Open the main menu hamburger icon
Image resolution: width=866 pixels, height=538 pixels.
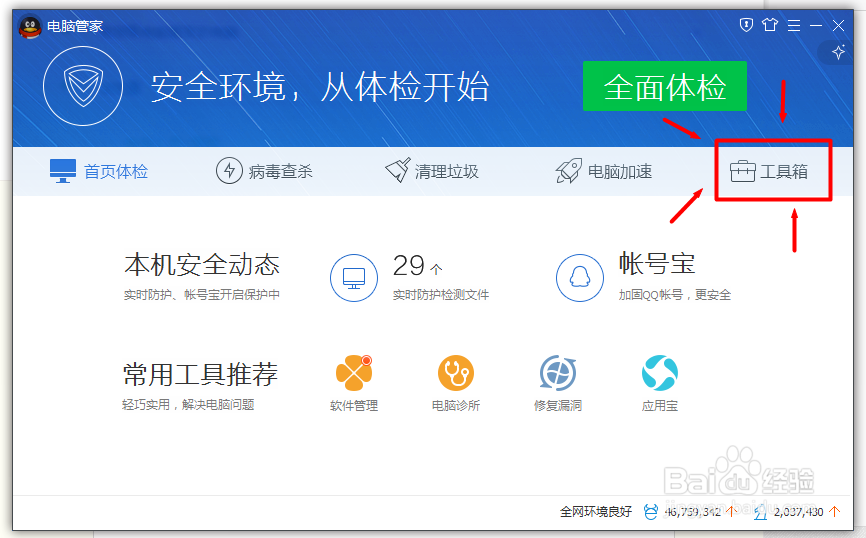click(x=794, y=25)
